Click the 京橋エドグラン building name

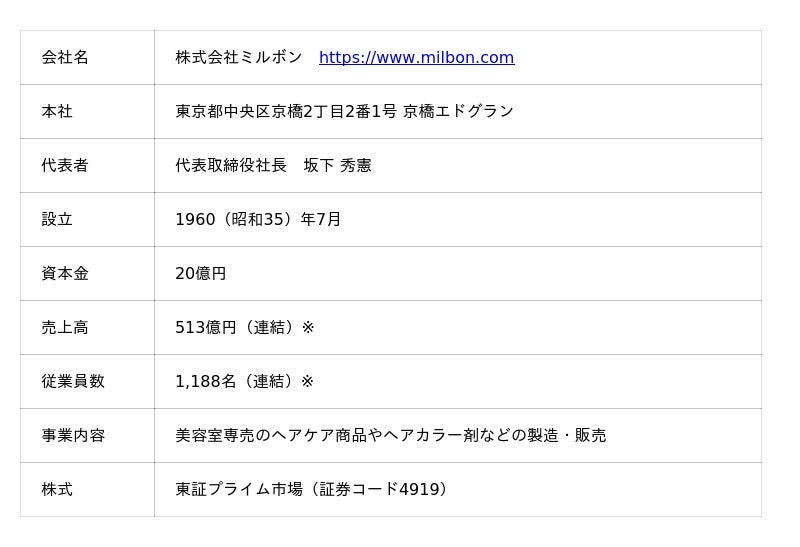(458, 112)
